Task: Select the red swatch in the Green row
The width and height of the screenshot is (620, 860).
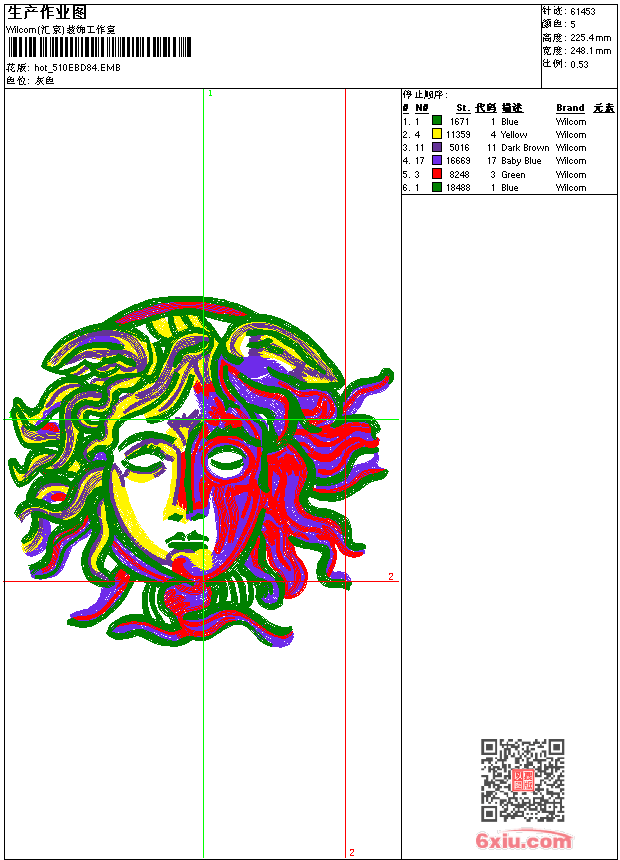Action: pos(437,174)
